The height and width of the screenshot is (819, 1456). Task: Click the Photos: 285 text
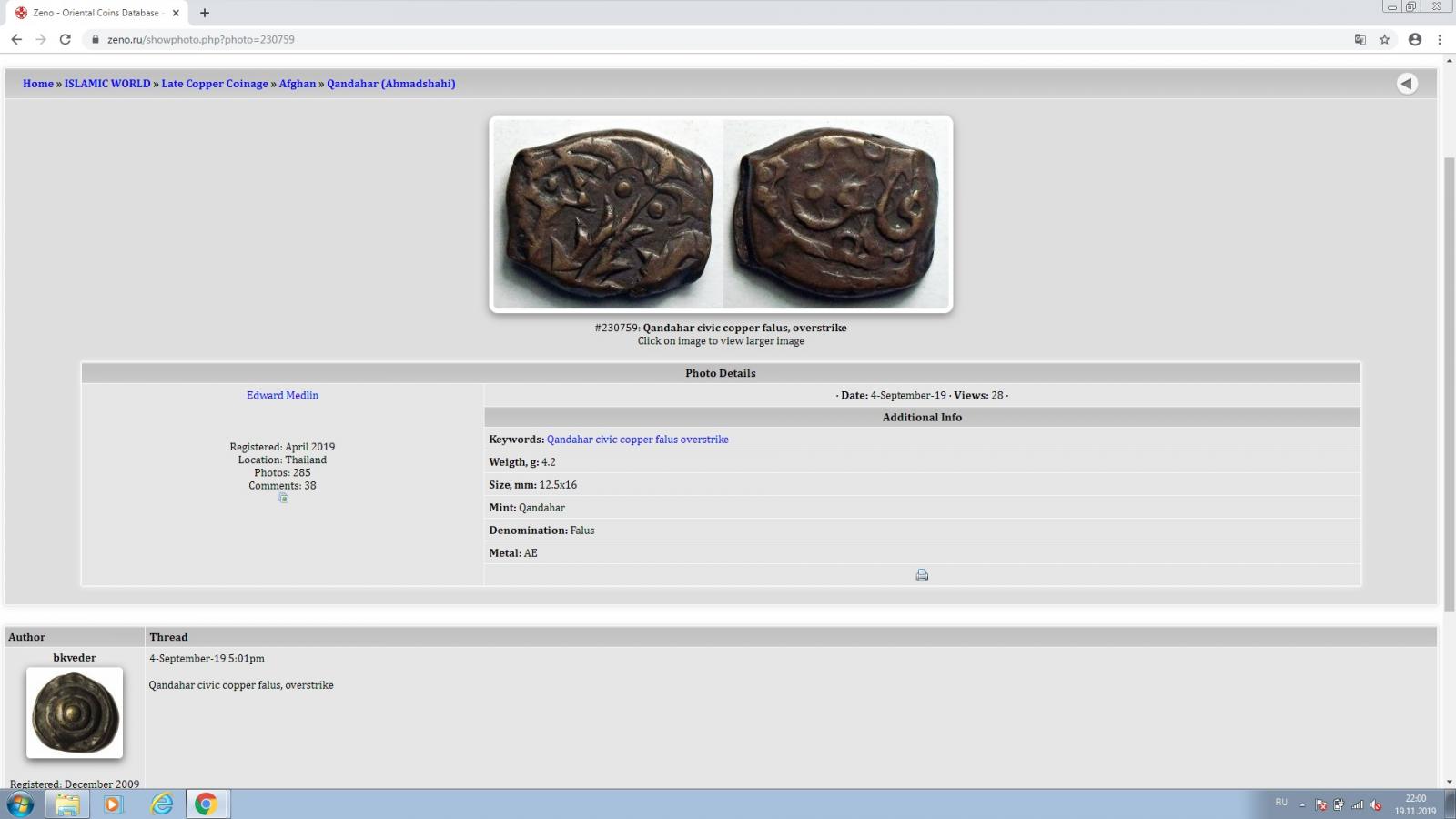pos(282,472)
